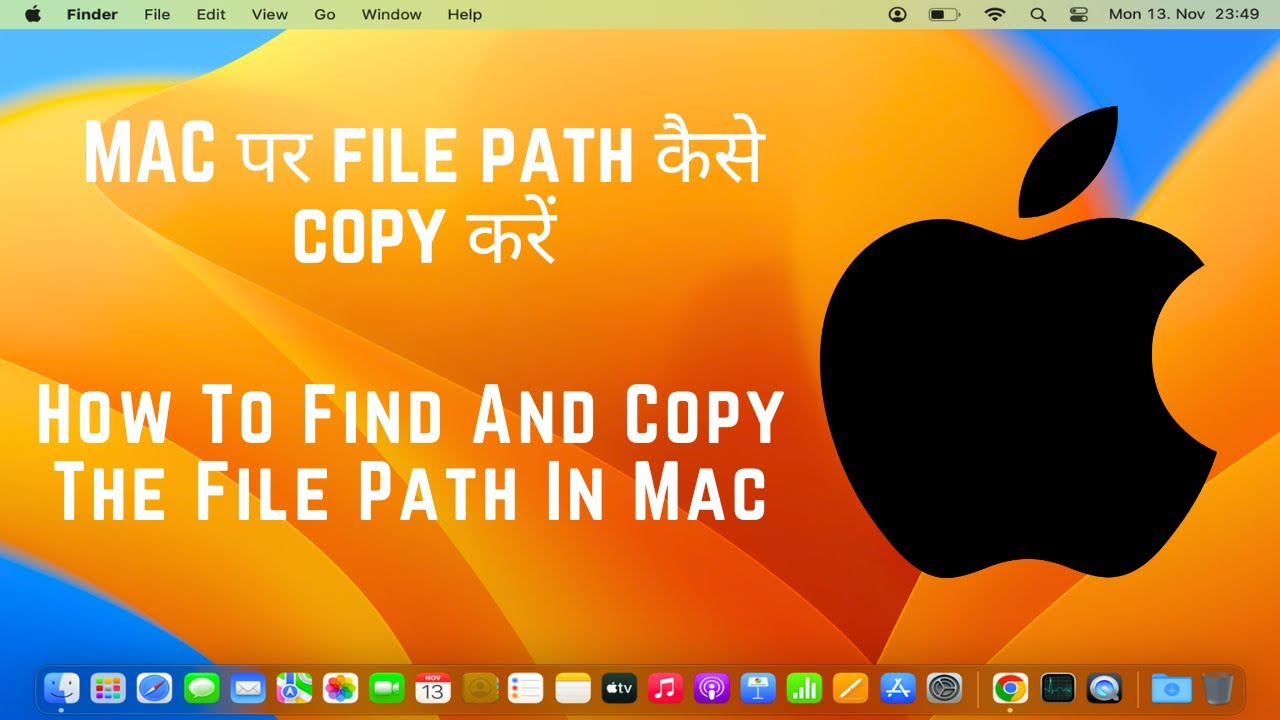This screenshot has width=1280, height=720.
Task: Launch Google Chrome from the Dock
Action: (1010, 688)
